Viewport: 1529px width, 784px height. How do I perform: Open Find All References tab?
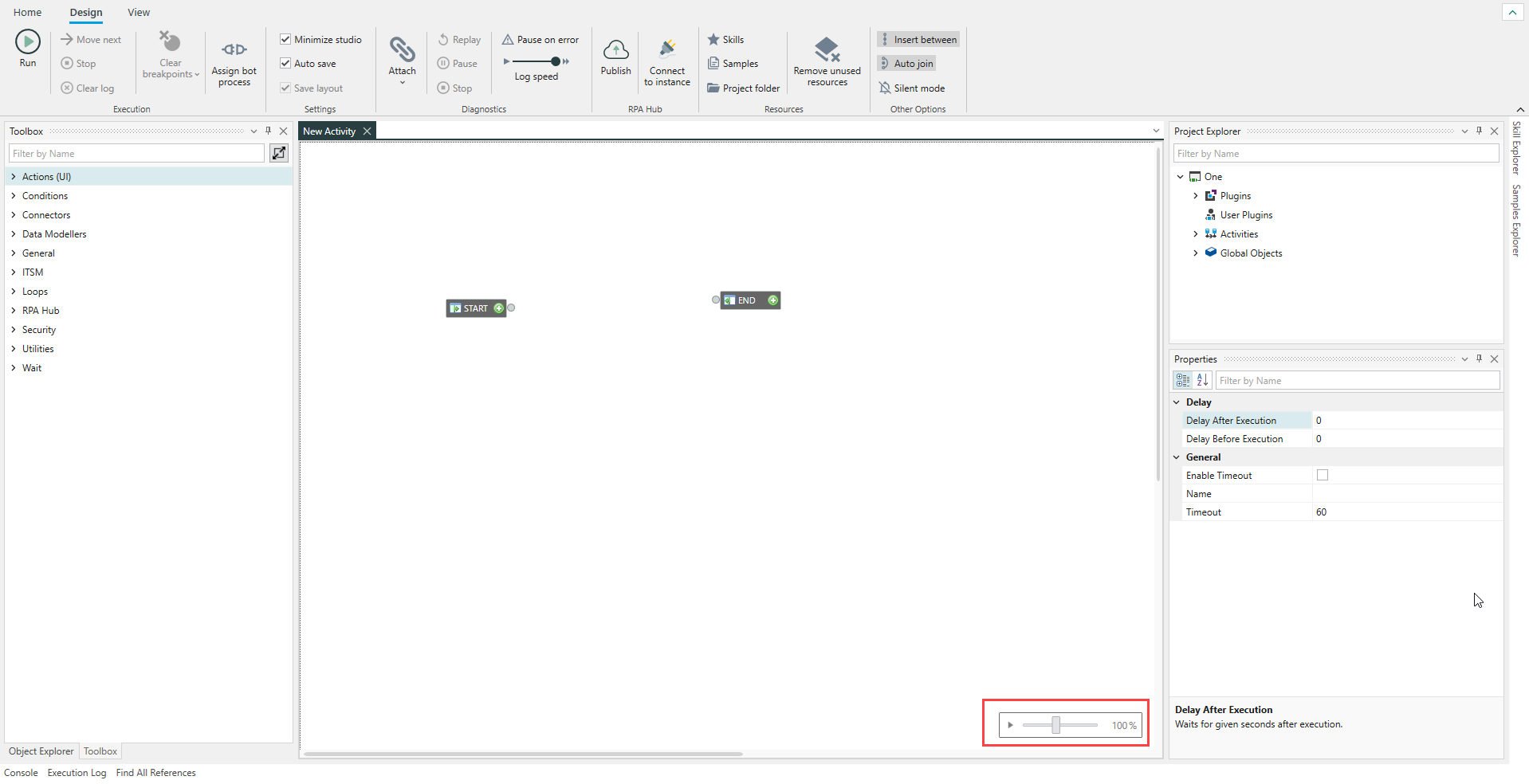(x=155, y=773)
